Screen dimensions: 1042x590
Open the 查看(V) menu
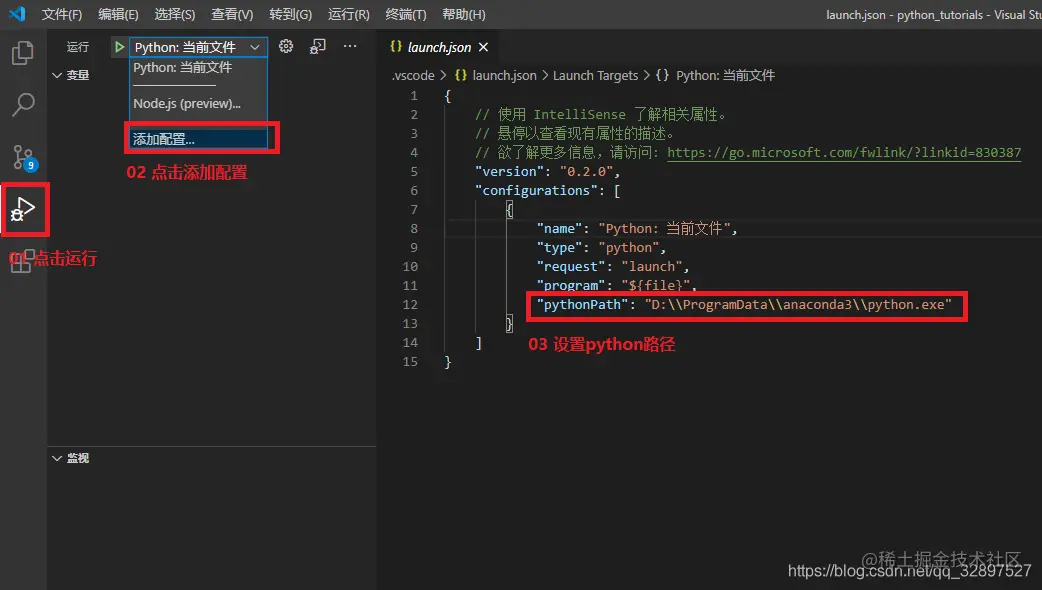(232, 15)
